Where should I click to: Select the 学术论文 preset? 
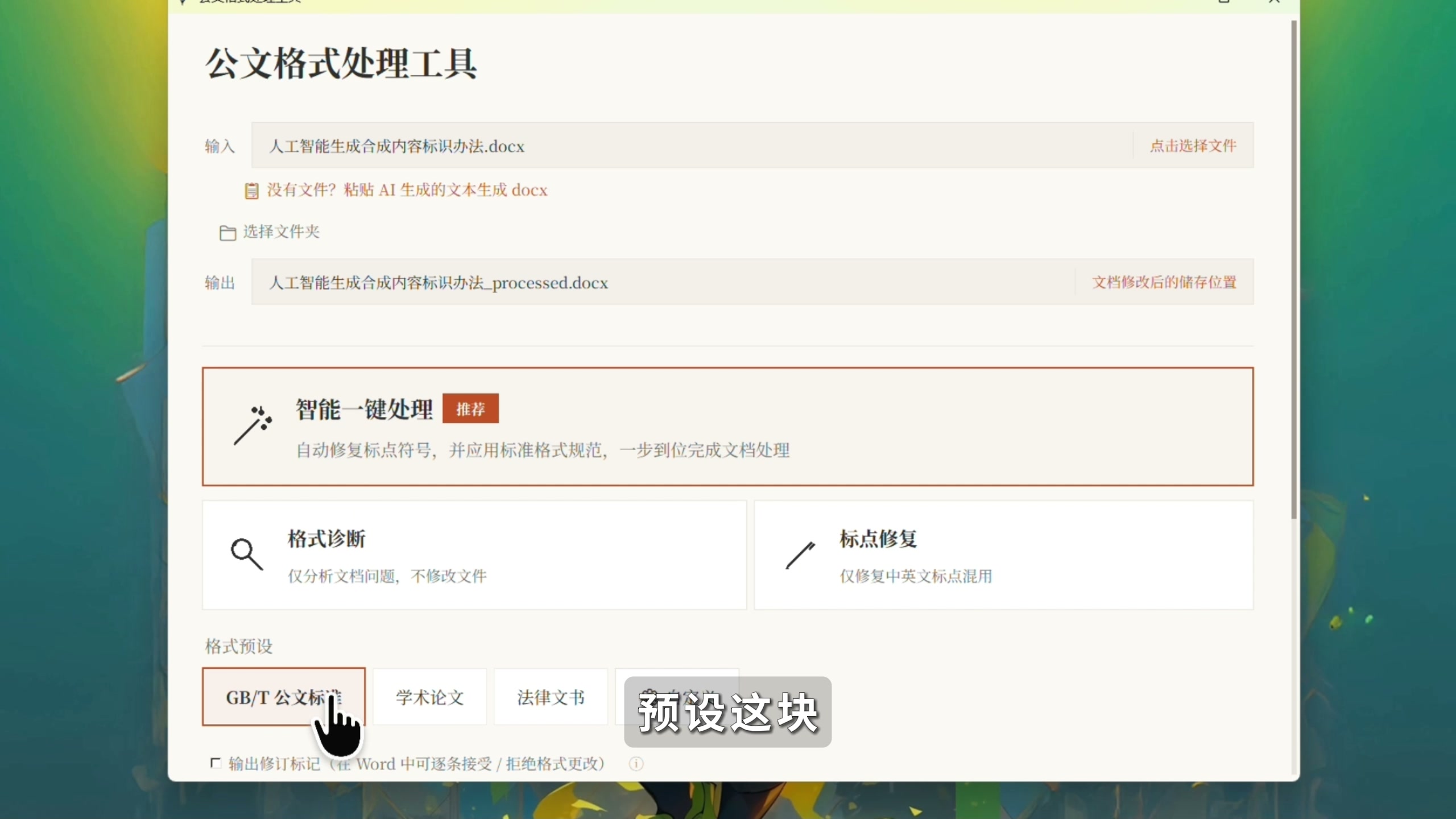pyautogui.click(x=430, y=697)
